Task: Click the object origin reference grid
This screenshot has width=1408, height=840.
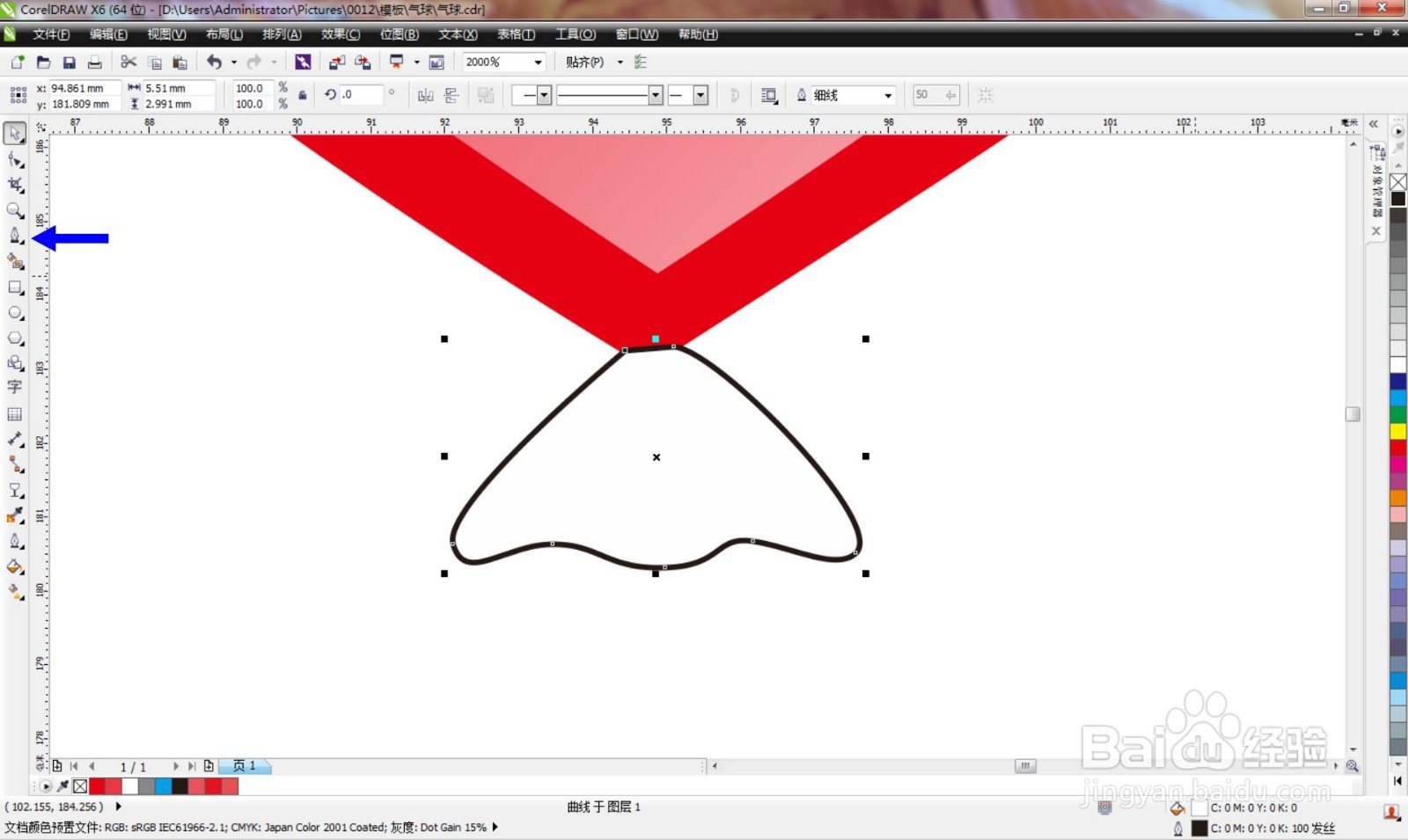Action: click(x=18, y=95)
